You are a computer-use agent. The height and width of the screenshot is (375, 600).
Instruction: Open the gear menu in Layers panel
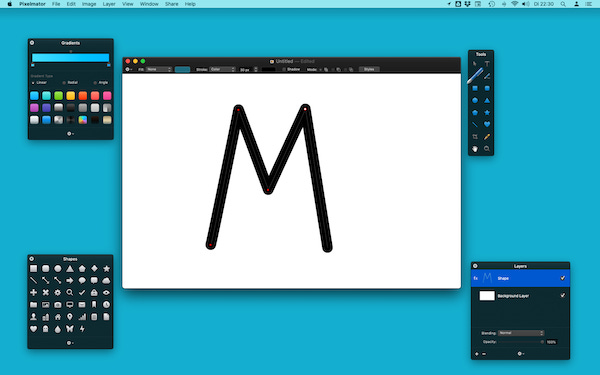(x=520, y=354)
